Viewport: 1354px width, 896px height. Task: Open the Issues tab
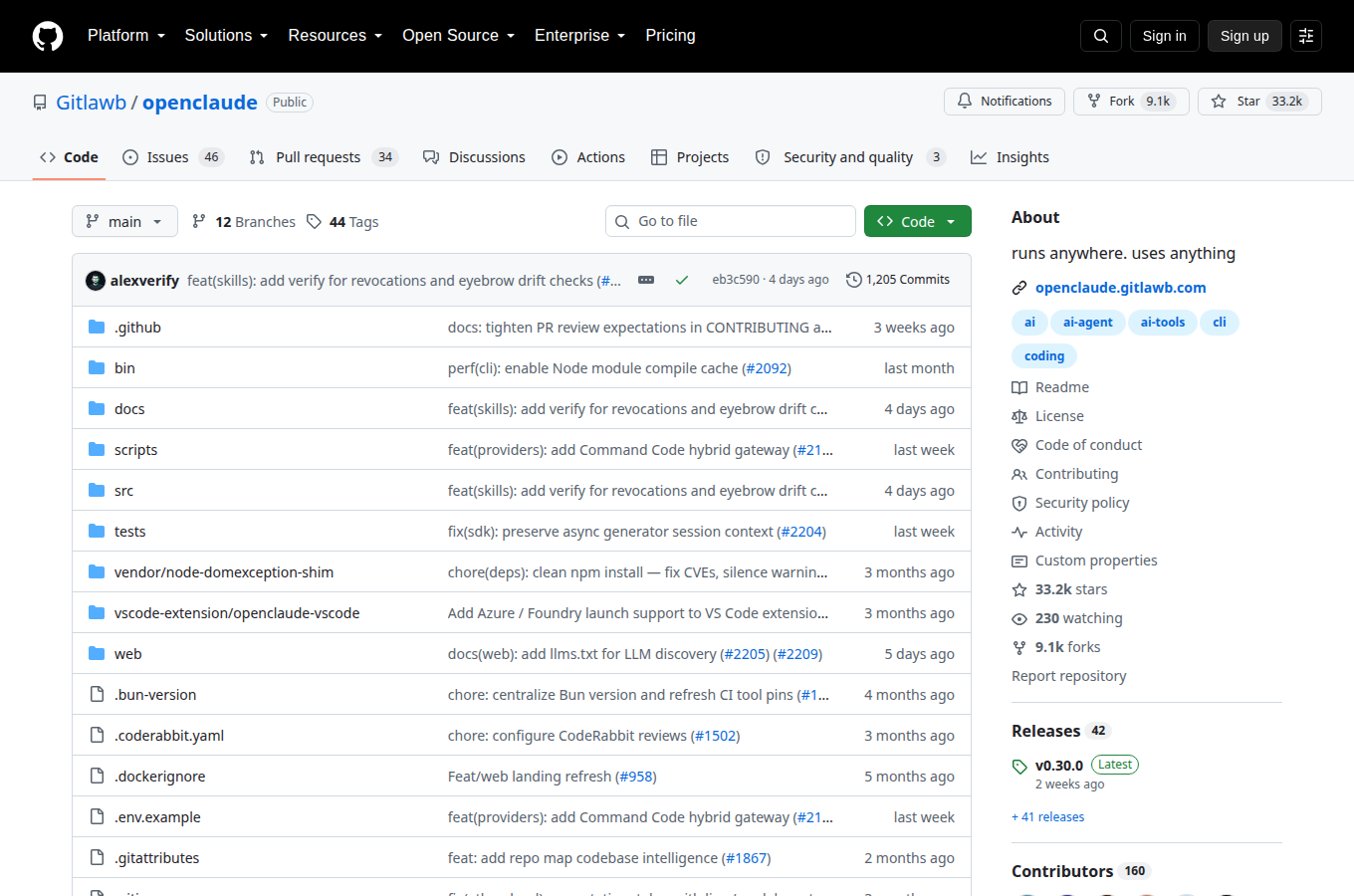coord(173,157)
